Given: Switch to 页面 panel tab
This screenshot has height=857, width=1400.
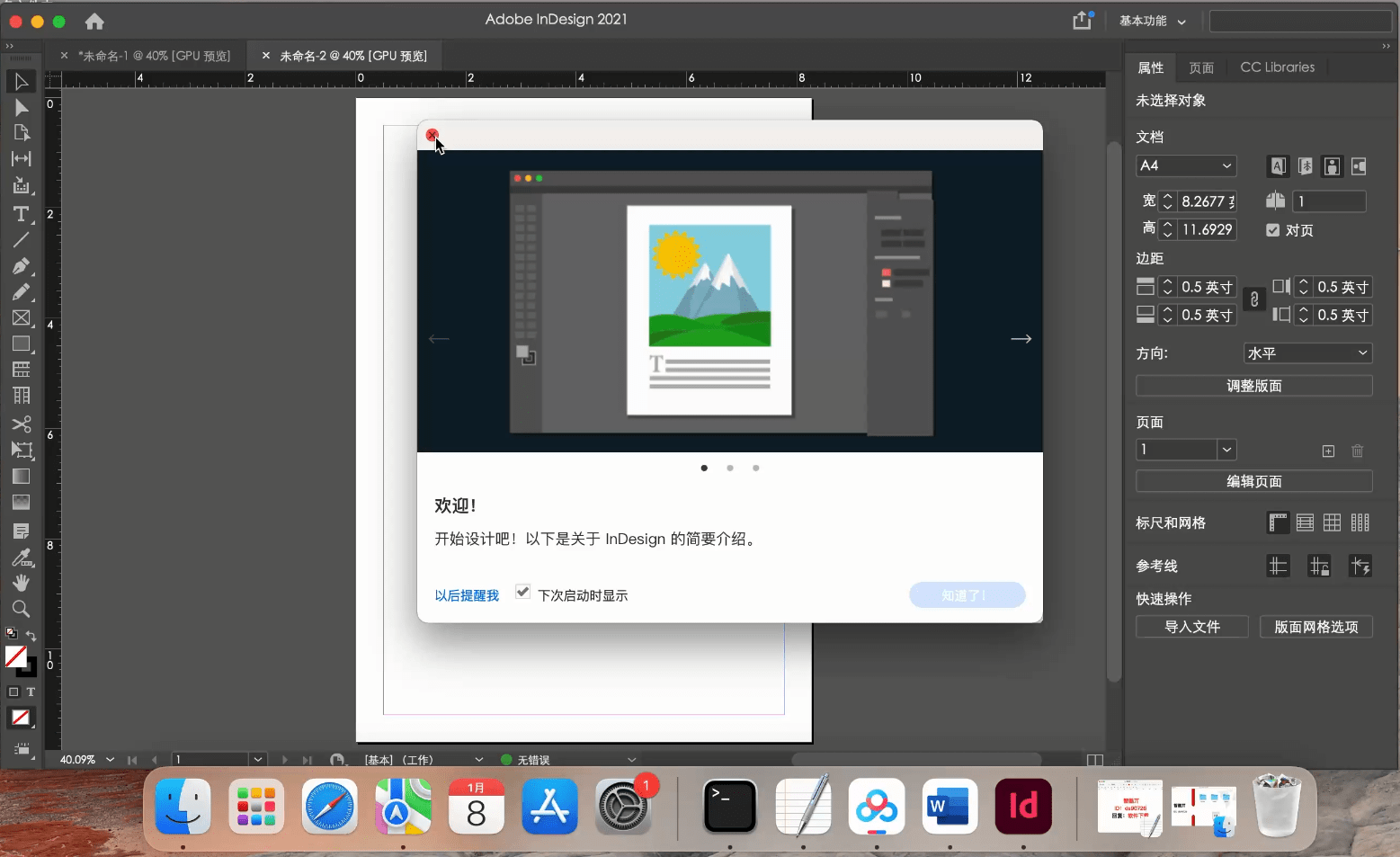Looking at the screenshot, I should pos(1201,67).
